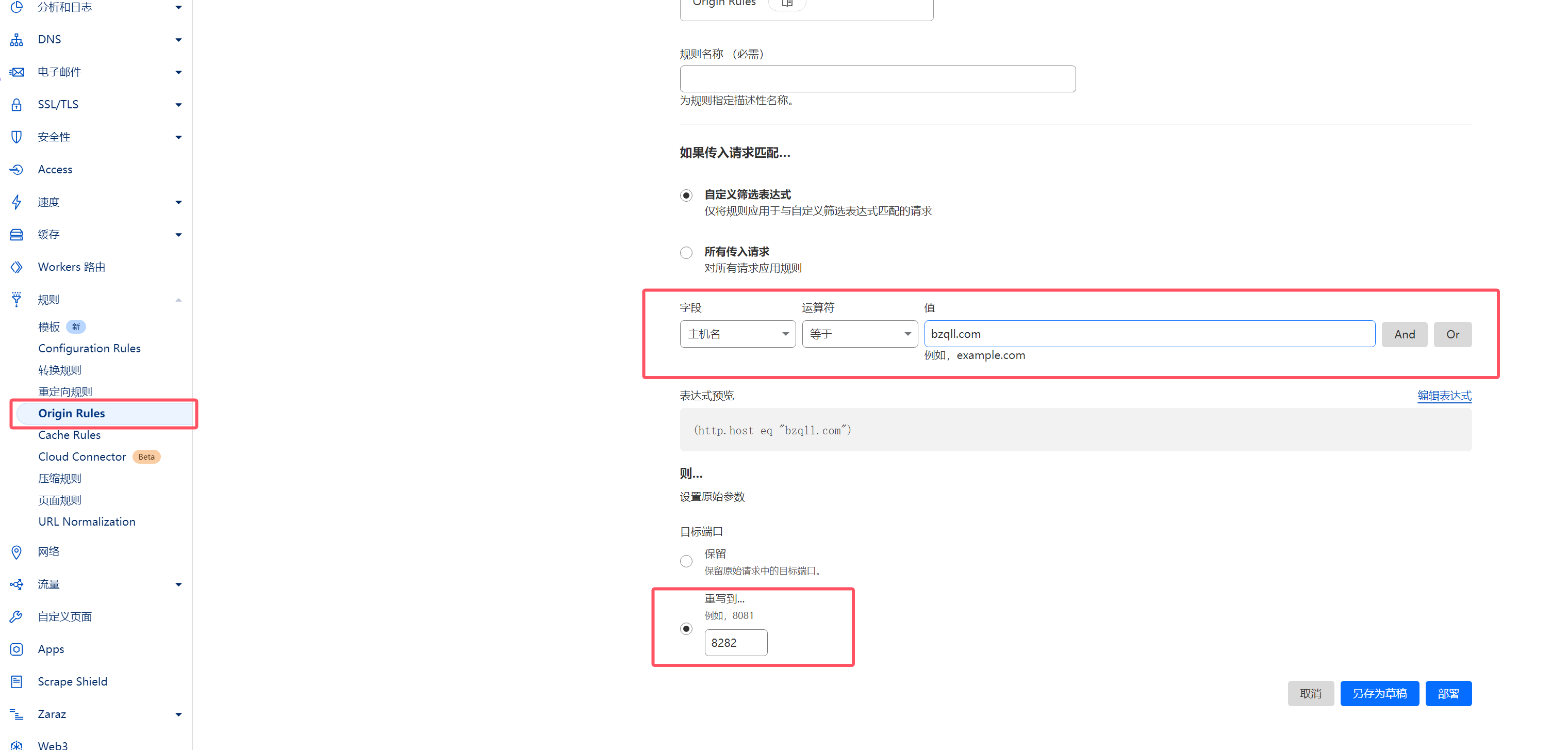Image resolution: width=1568 pixels, height=750 pixels.
Task: Click the Apps icon in sidebar
Action: 16,649
